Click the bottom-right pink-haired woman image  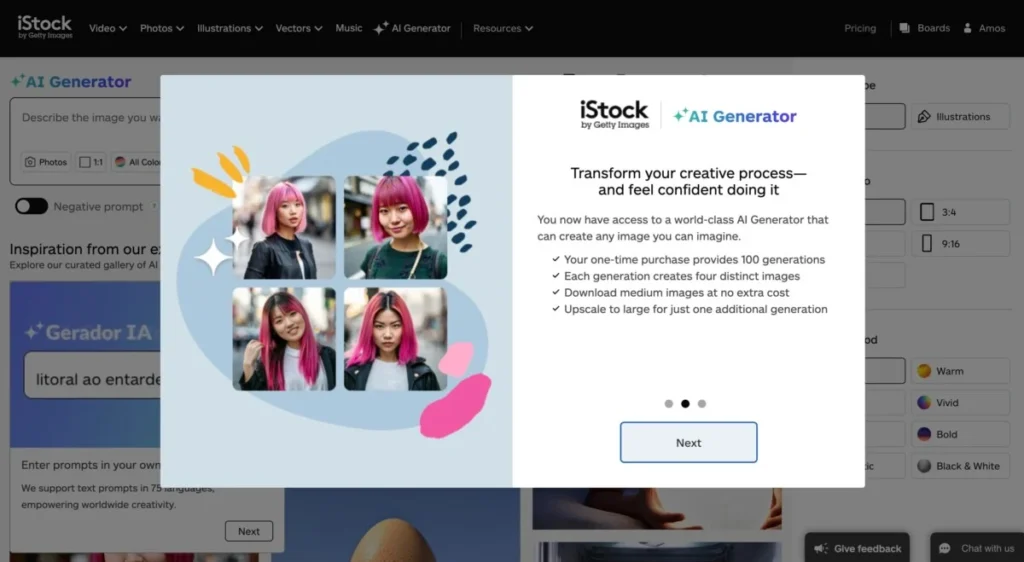(x=396, y=339)
